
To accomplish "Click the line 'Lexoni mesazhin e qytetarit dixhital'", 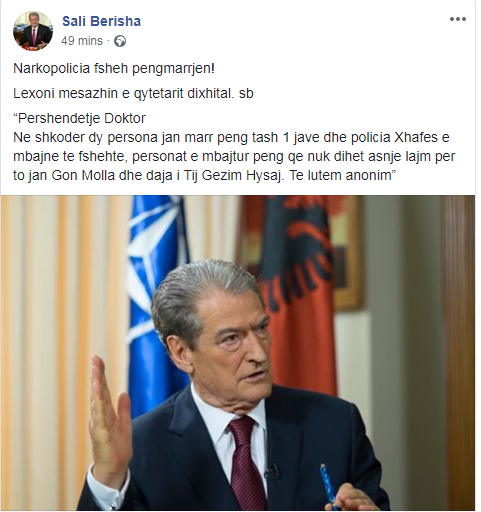I will click(122, 94).
